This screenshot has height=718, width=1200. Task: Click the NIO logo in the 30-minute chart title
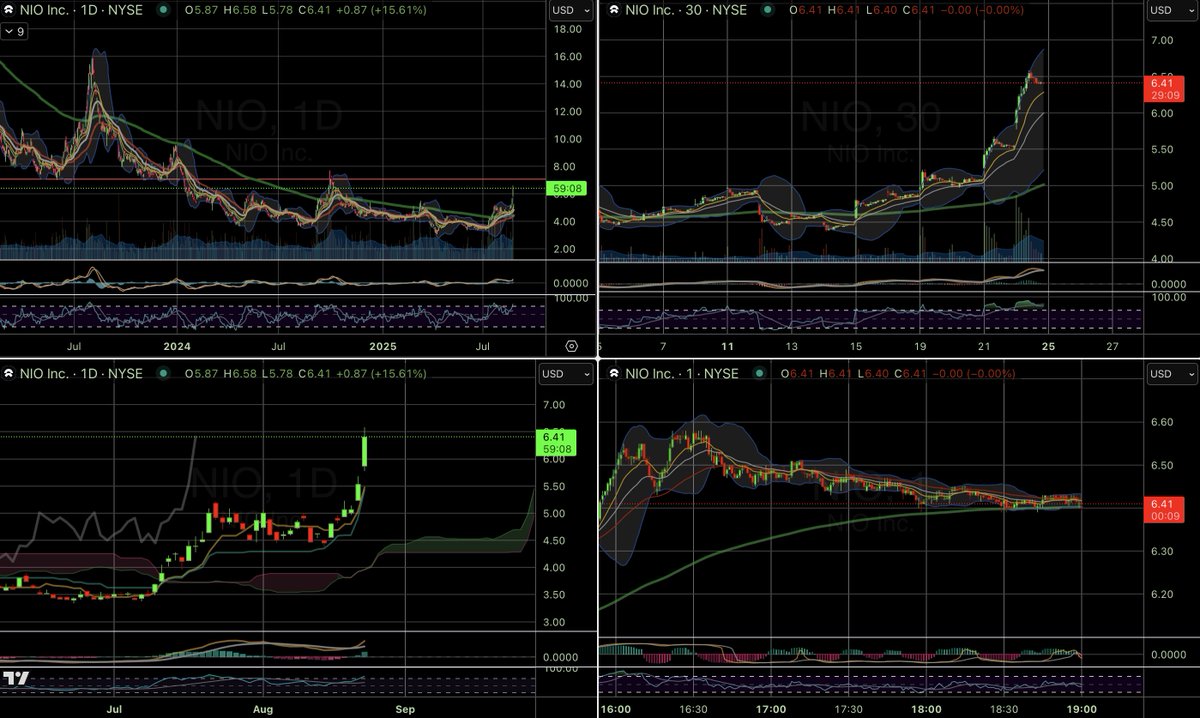tap(612, 11)
